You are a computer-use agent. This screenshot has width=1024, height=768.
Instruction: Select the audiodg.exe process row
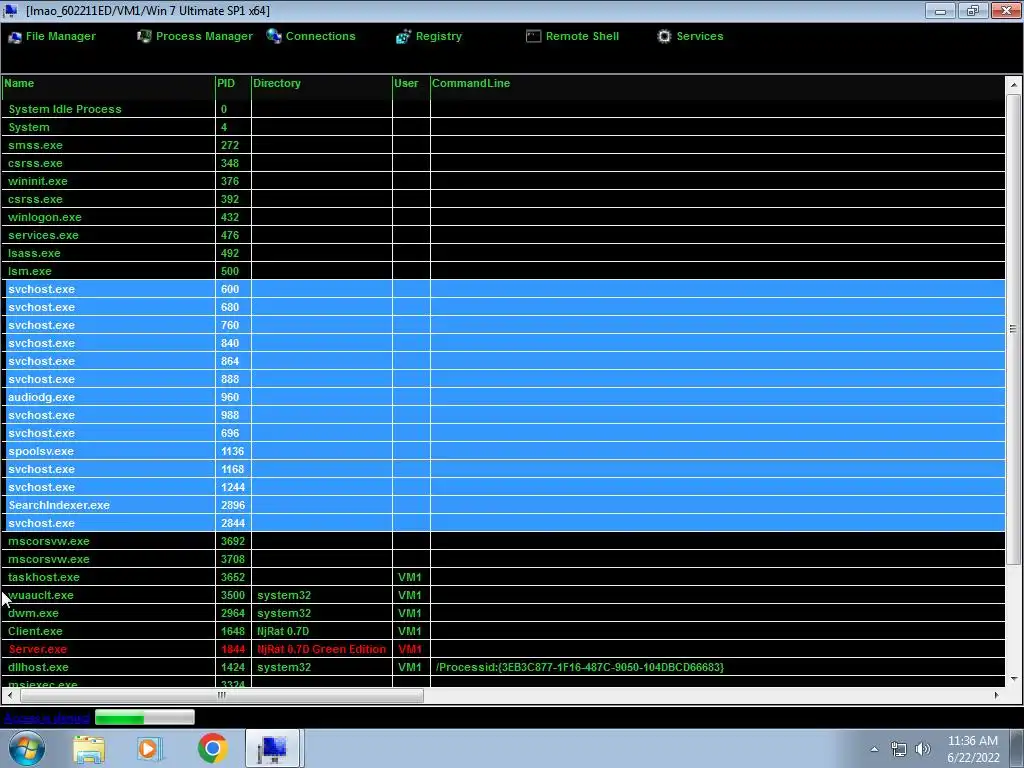point(503,397)
